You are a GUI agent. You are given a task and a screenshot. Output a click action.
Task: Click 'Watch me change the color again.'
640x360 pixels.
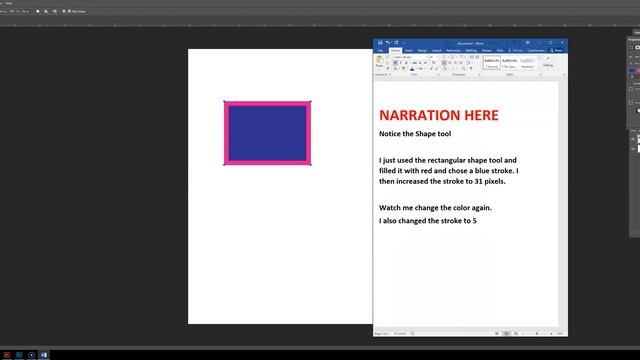point(436,207)
